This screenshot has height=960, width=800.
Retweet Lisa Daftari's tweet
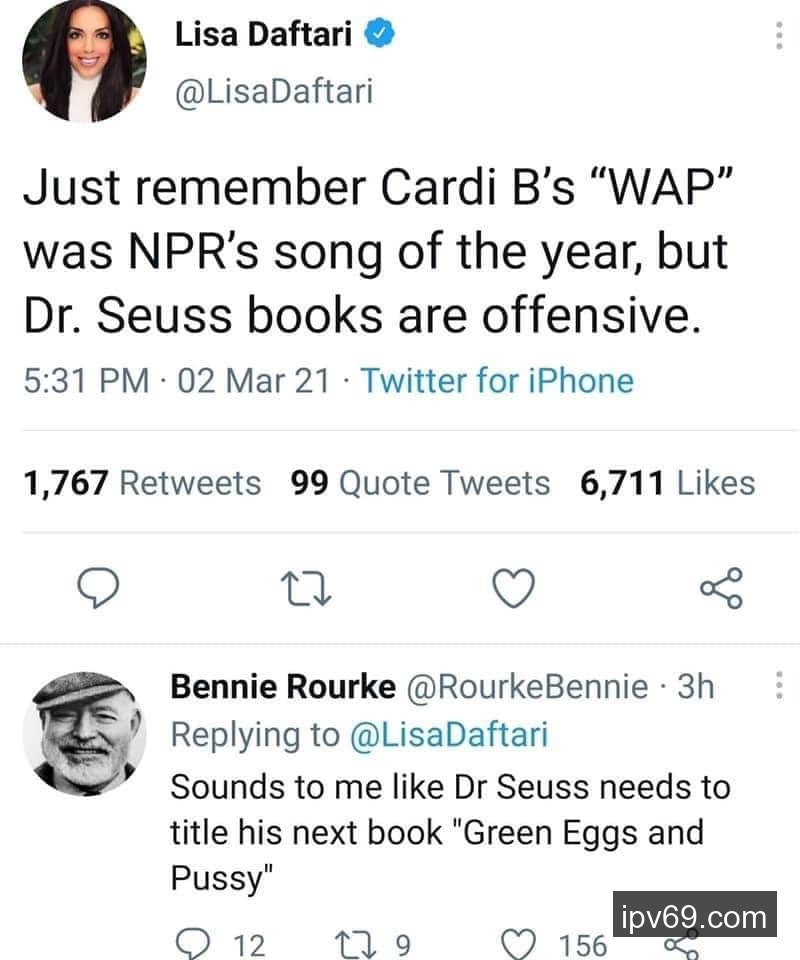(307, 588)
